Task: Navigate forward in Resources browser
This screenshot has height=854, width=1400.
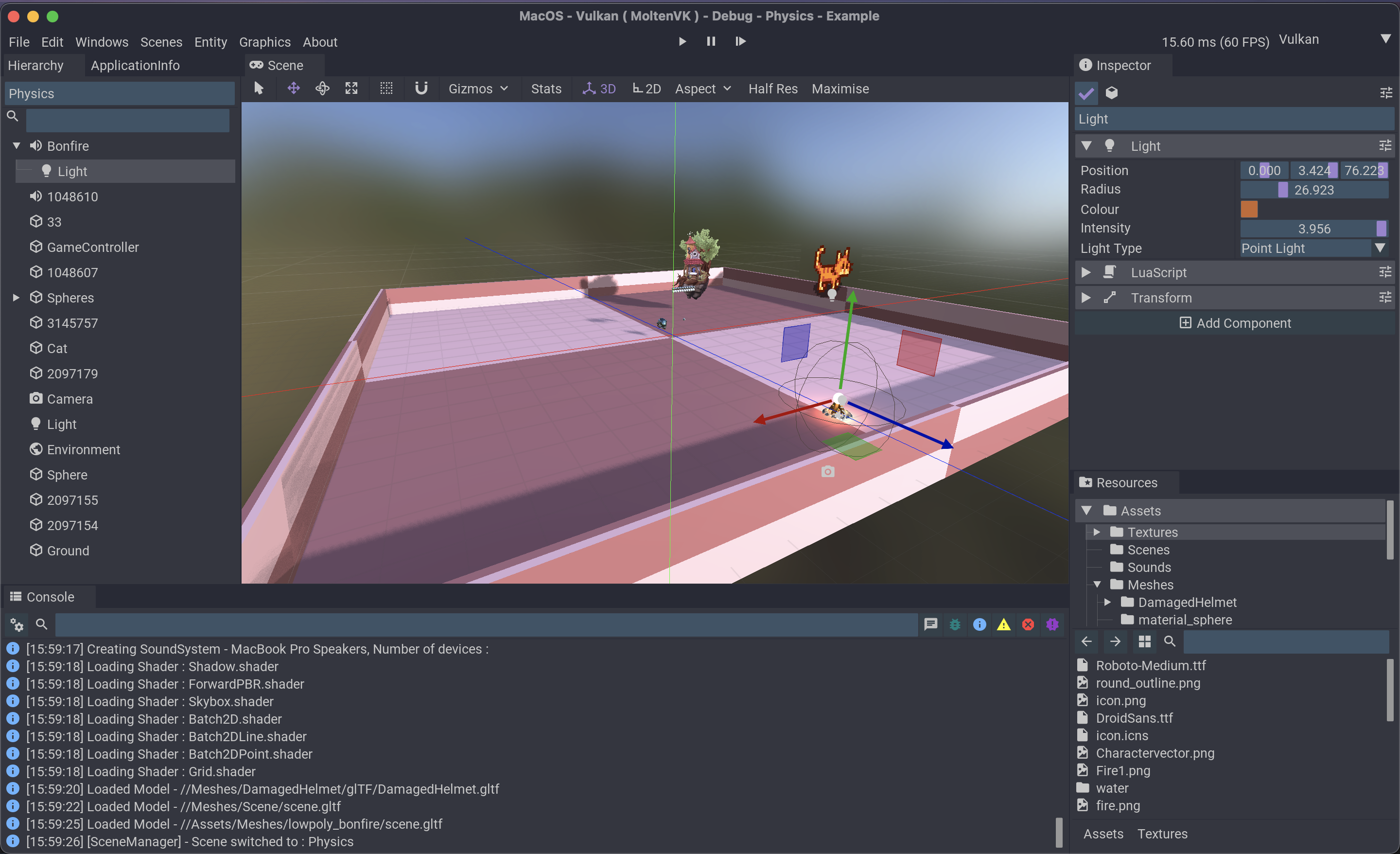Action: click(1115, 641)
